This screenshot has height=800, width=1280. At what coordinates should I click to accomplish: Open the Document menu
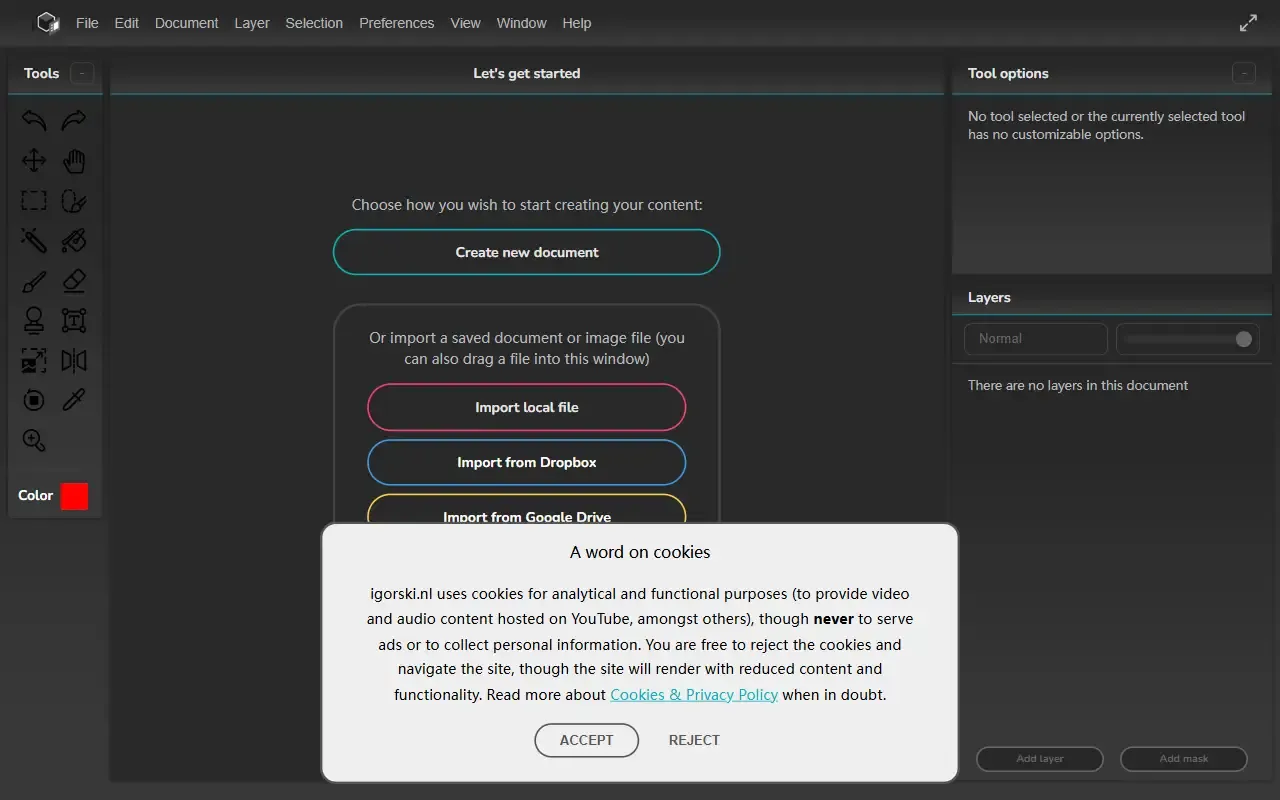click(186, 23)
